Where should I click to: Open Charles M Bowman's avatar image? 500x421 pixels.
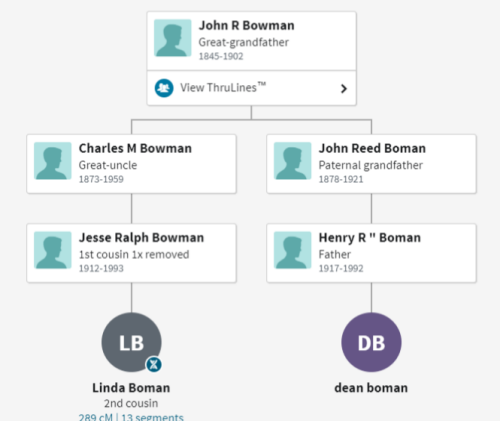[53, 161]
